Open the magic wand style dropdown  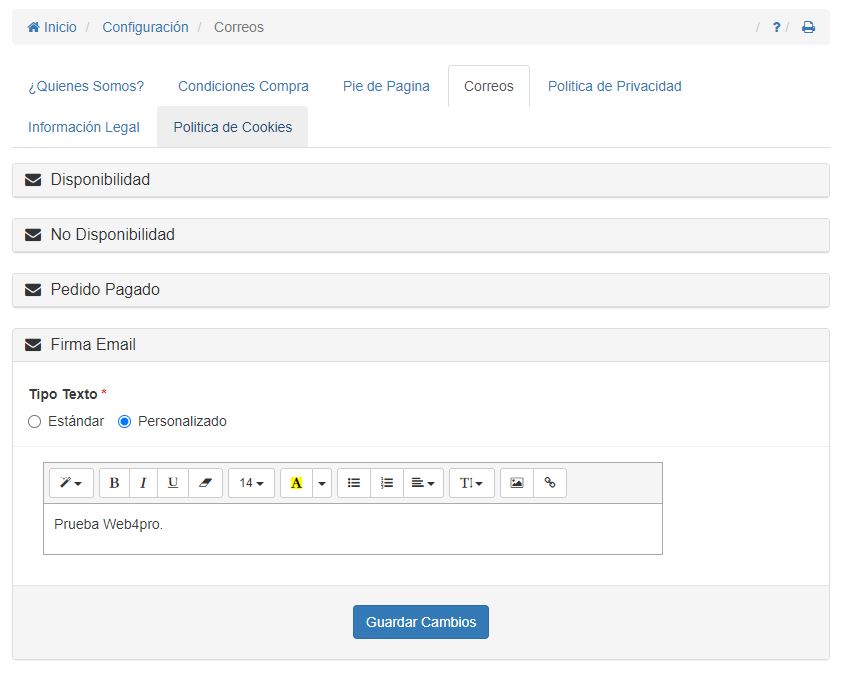71,483
